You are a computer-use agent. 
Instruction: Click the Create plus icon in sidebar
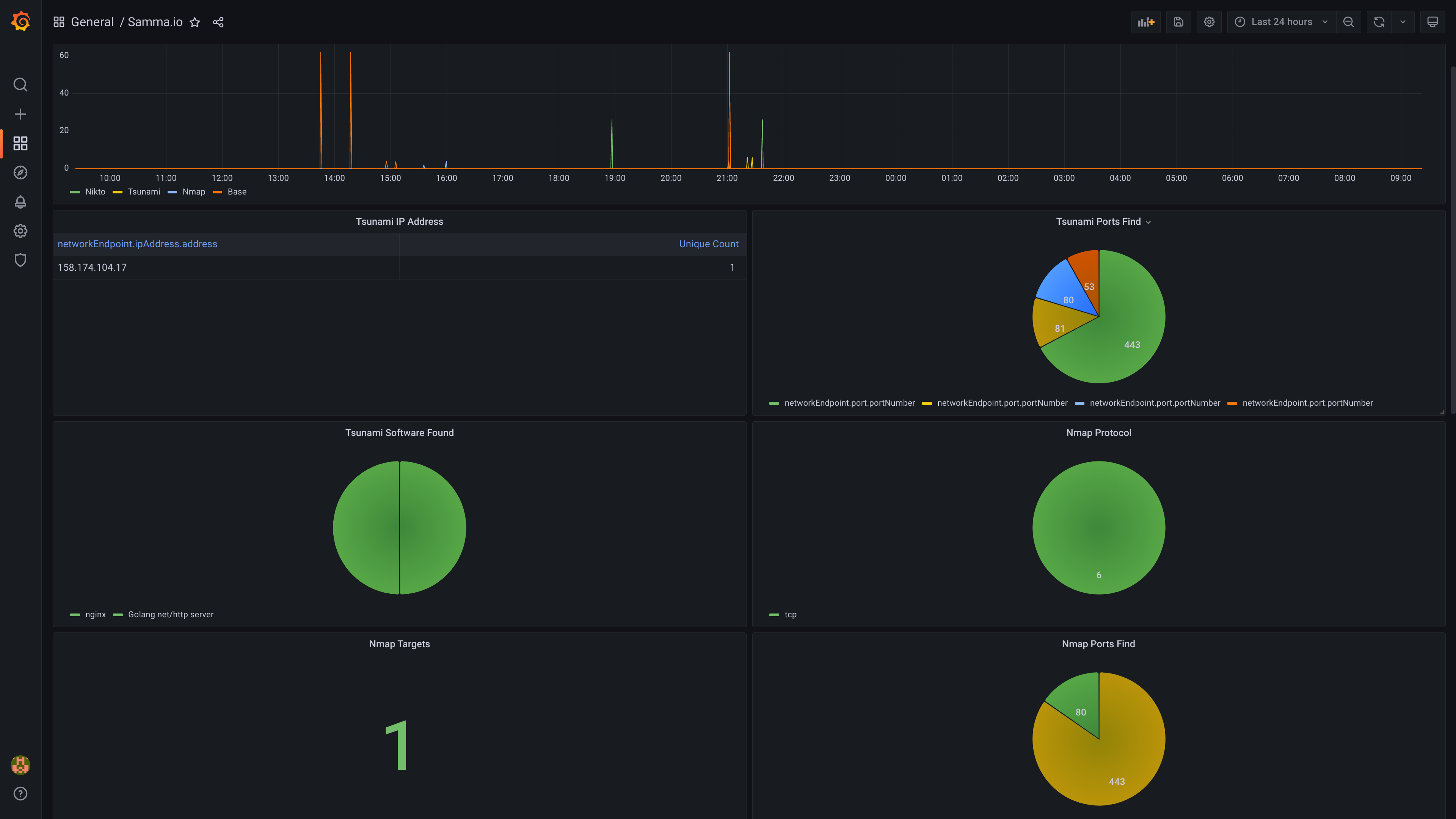click(x=20, y=114)
